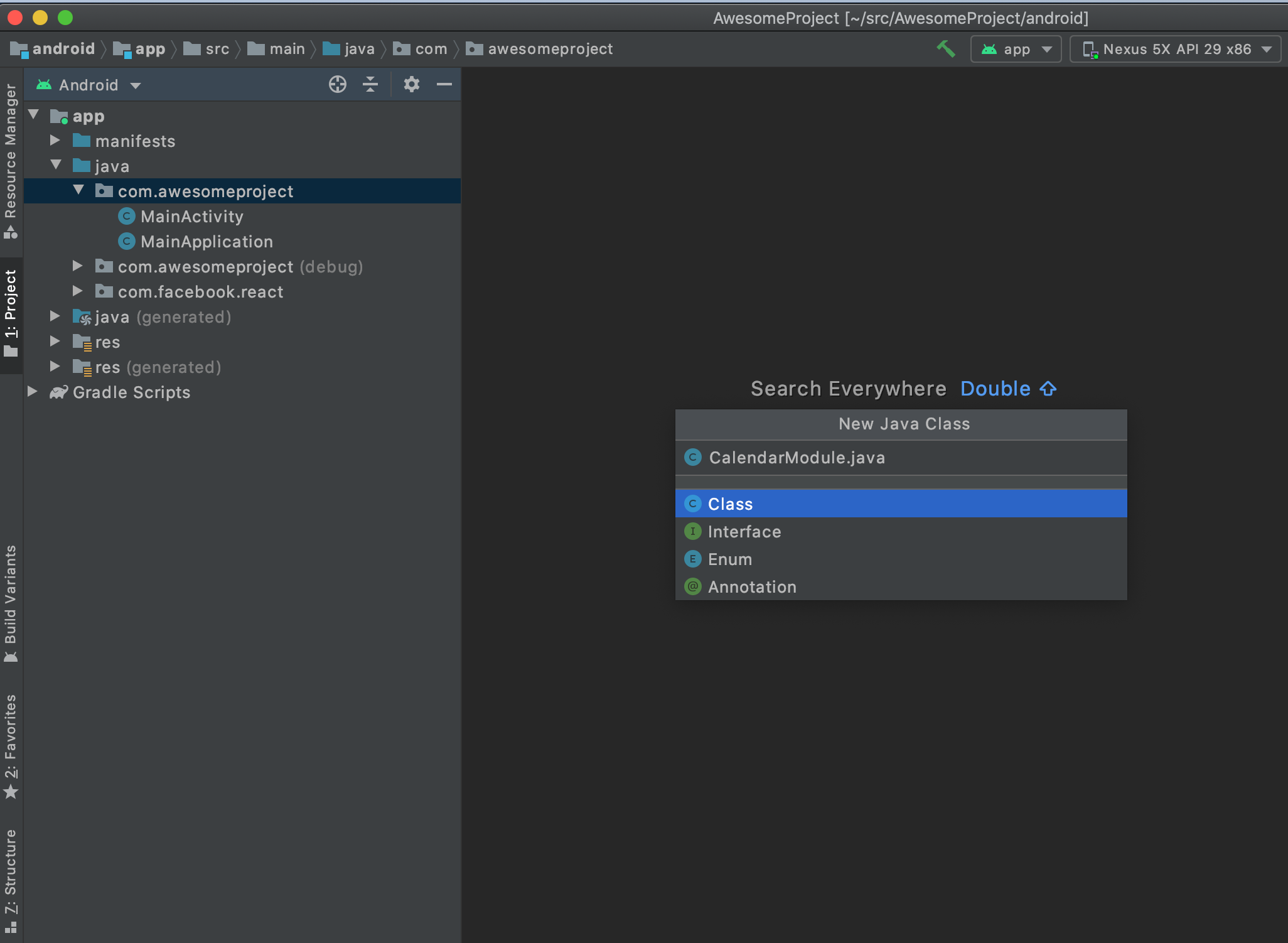Select Annotation in the New Java Class menu

(752, 587)
